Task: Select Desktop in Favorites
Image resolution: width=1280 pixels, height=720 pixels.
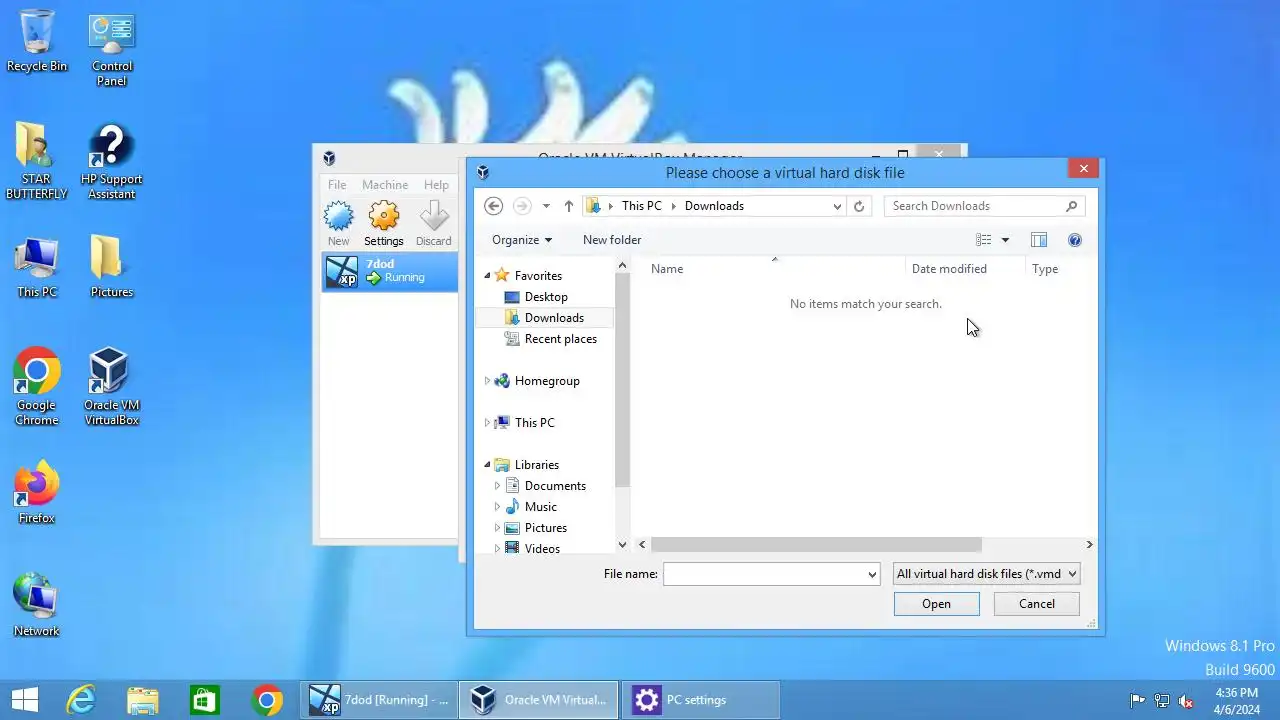Action: [545, 297]
